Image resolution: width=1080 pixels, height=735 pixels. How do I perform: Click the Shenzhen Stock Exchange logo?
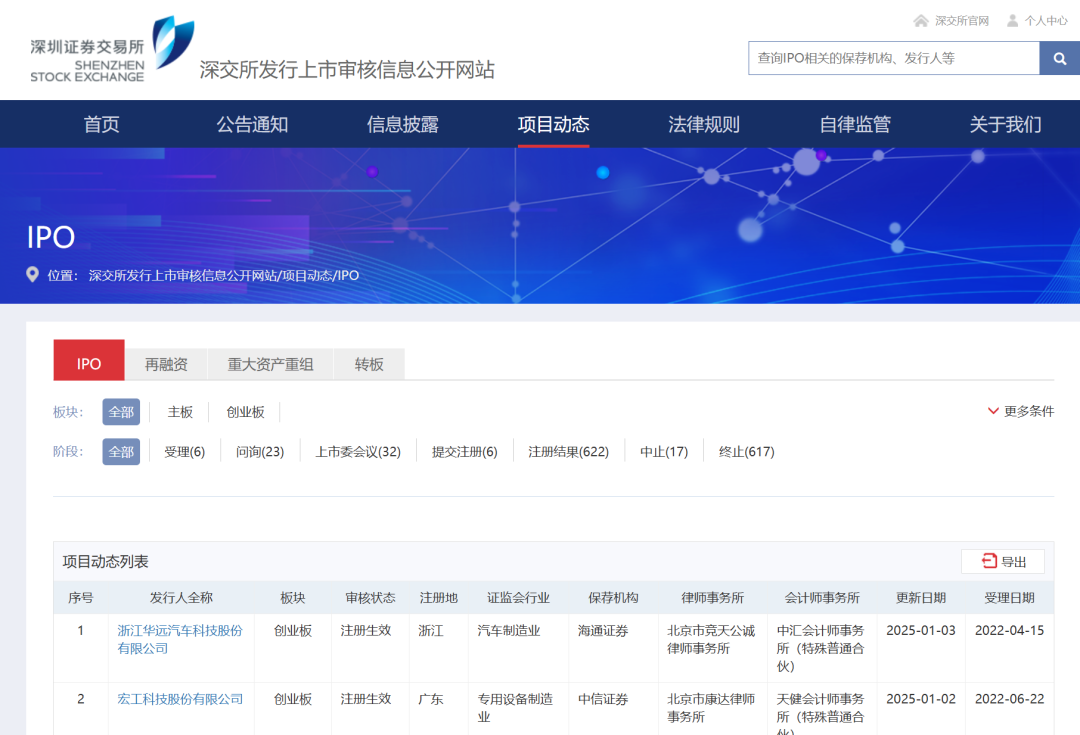coord(112,50)
